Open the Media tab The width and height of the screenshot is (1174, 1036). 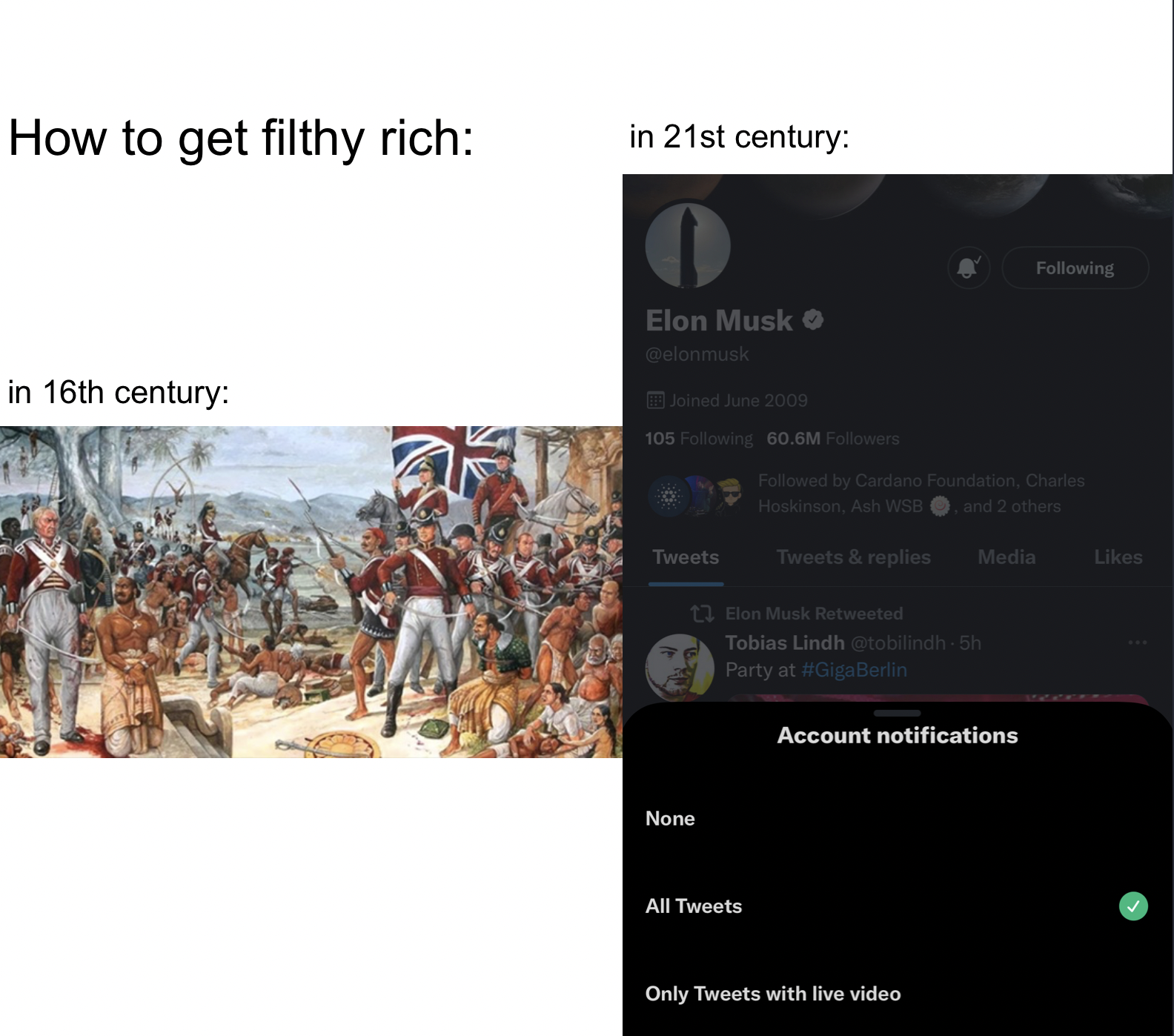tap(1006, 557)
